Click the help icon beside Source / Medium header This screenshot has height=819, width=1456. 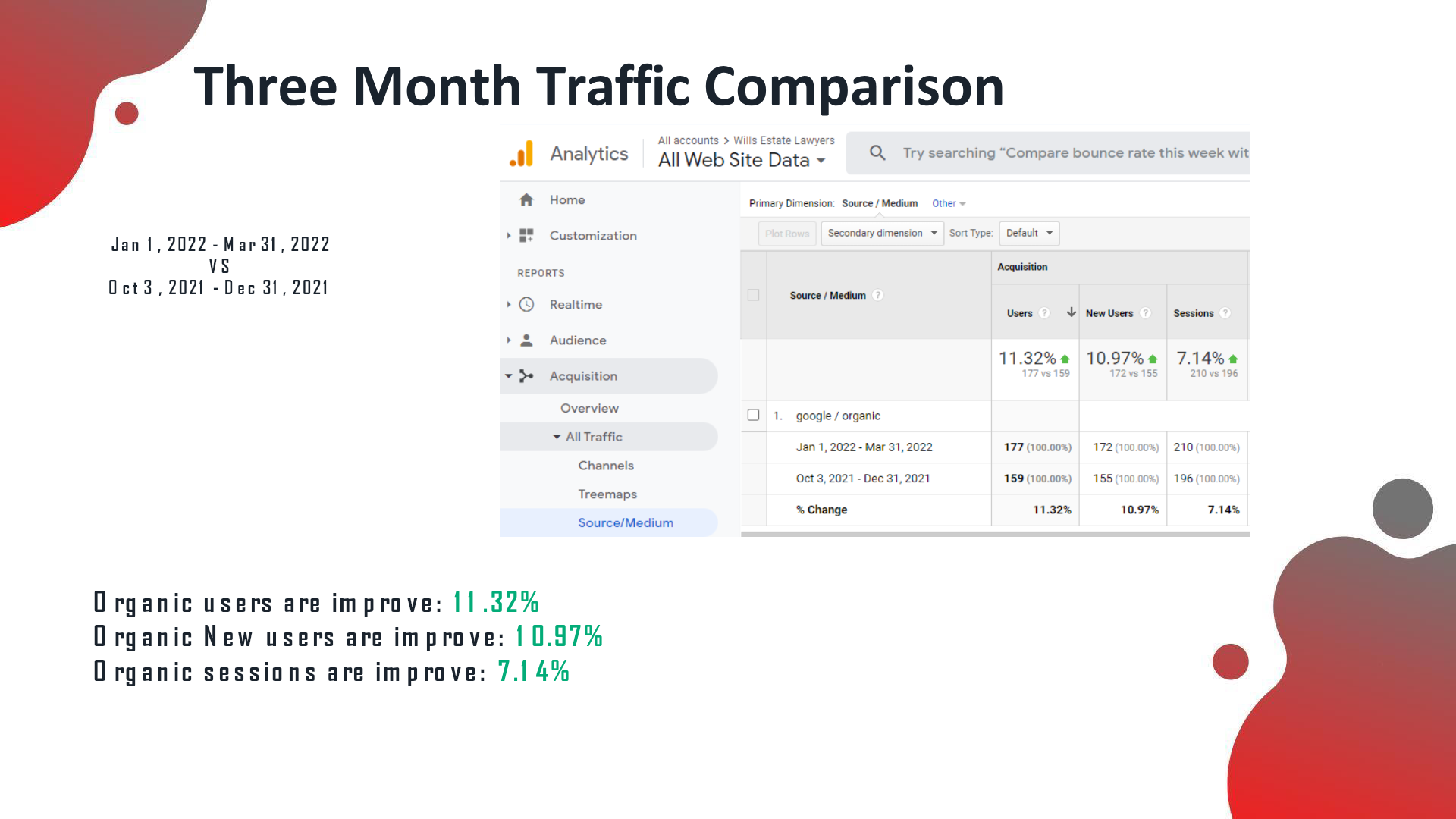point(877,295)
